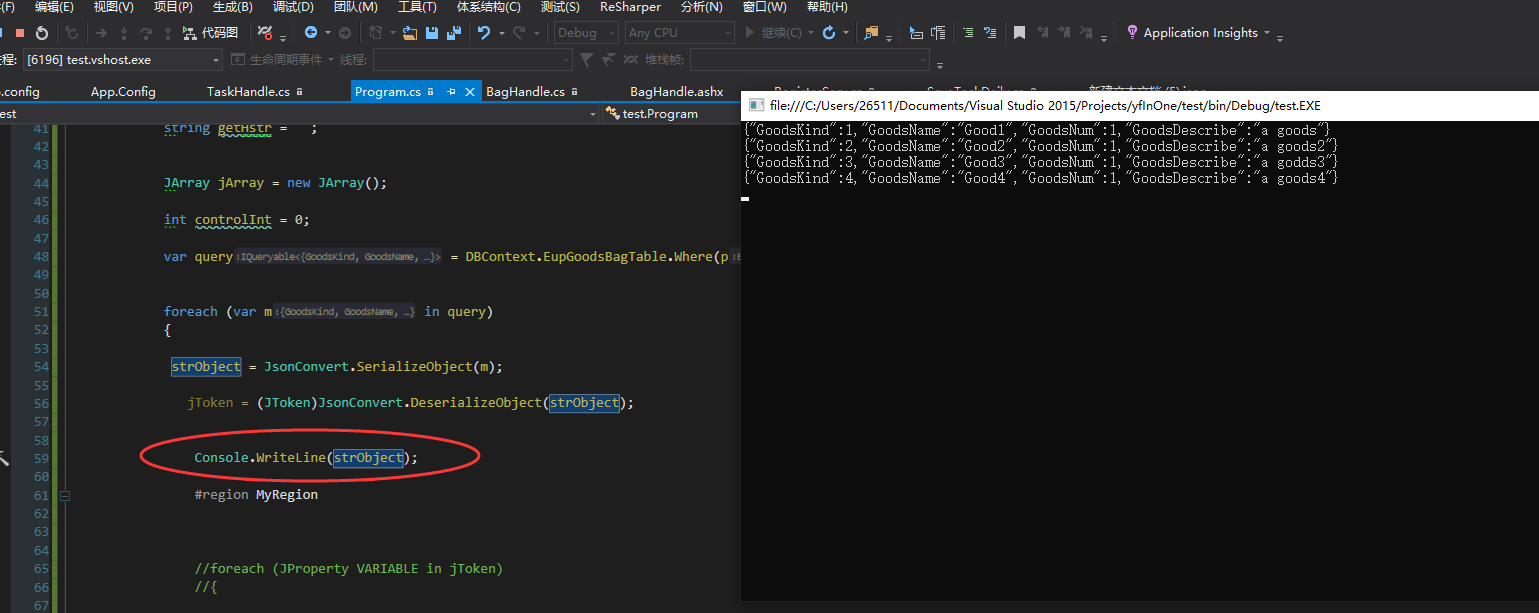This screenshot has height=613, width=1539.
Task: Open the Any CPU platform dropdown
Action: [x=679, y=33]
